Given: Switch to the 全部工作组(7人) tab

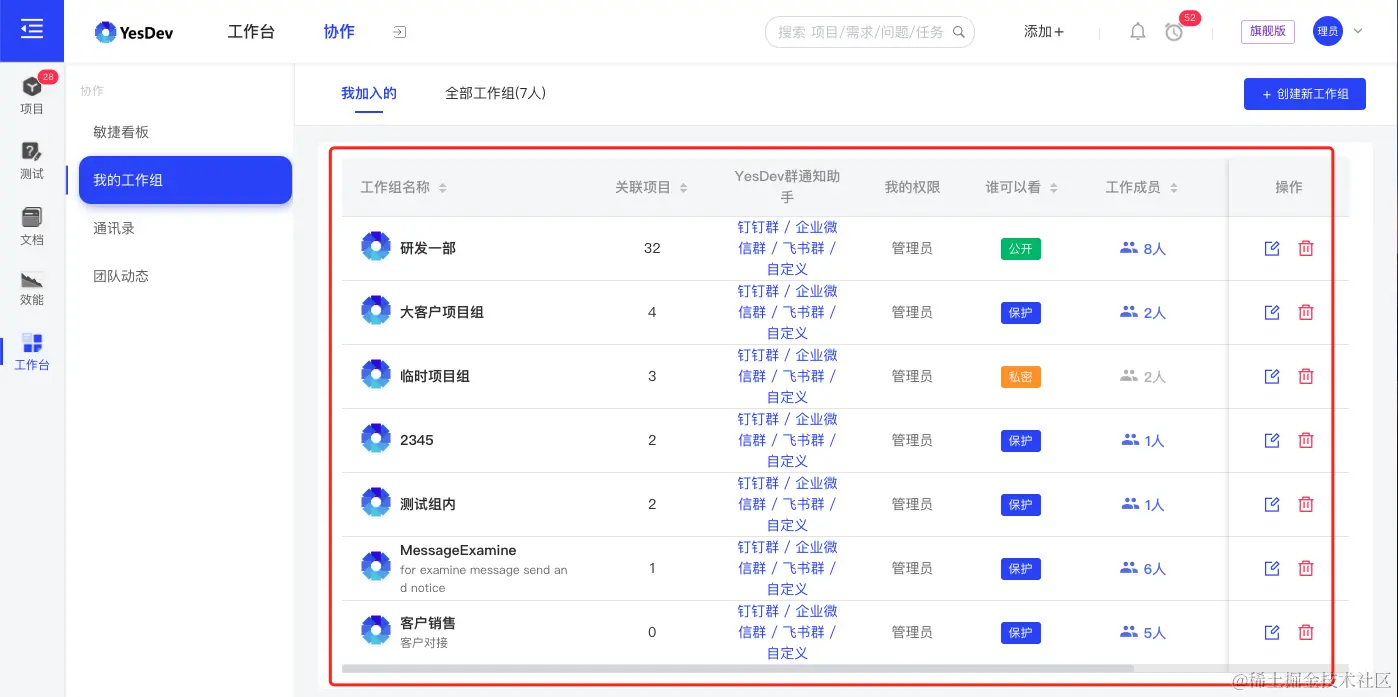Looking at the screenshot, I should (x=496, y=93).
